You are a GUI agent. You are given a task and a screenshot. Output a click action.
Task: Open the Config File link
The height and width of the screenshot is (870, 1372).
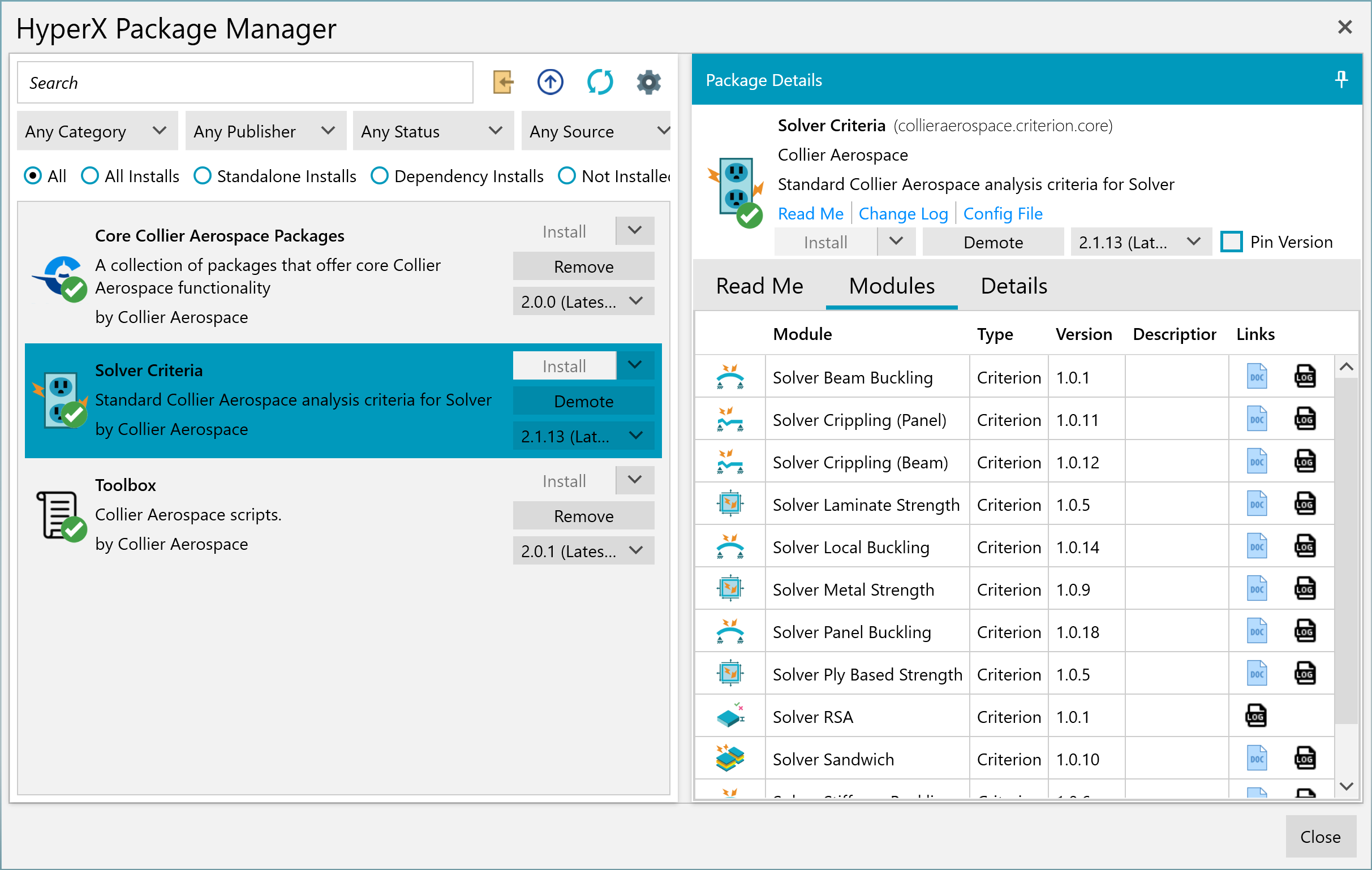click(1003, 214)
